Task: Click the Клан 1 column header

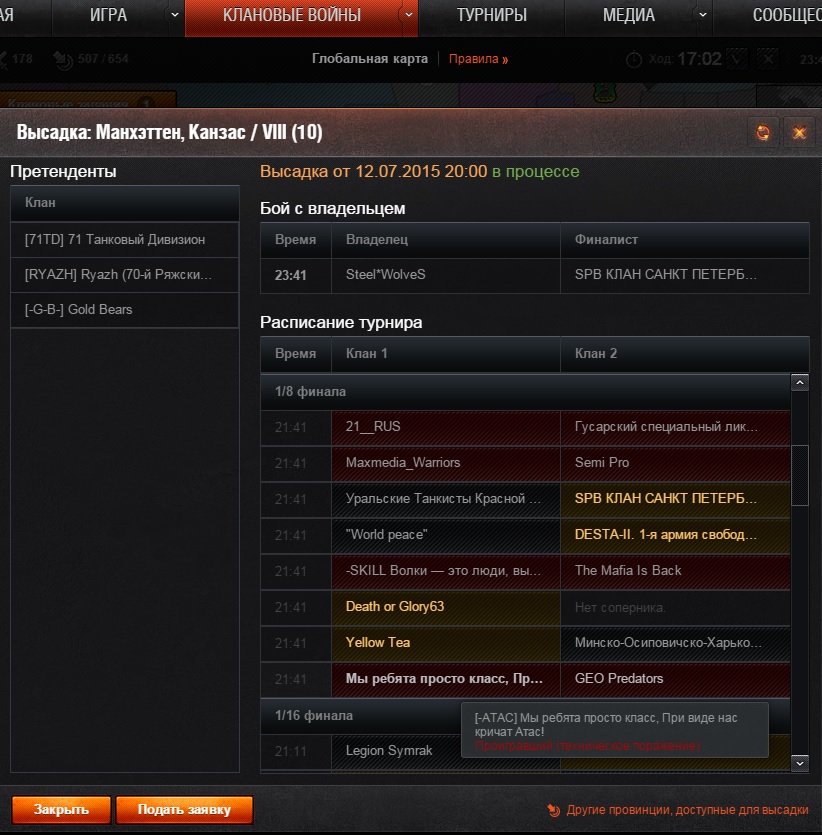Action: [446, 354]
